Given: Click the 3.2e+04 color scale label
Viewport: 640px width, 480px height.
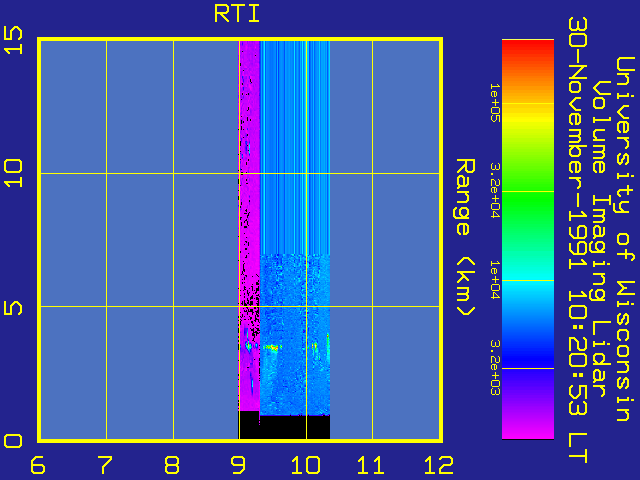Looking at the screenshot, I should point(495,191).
